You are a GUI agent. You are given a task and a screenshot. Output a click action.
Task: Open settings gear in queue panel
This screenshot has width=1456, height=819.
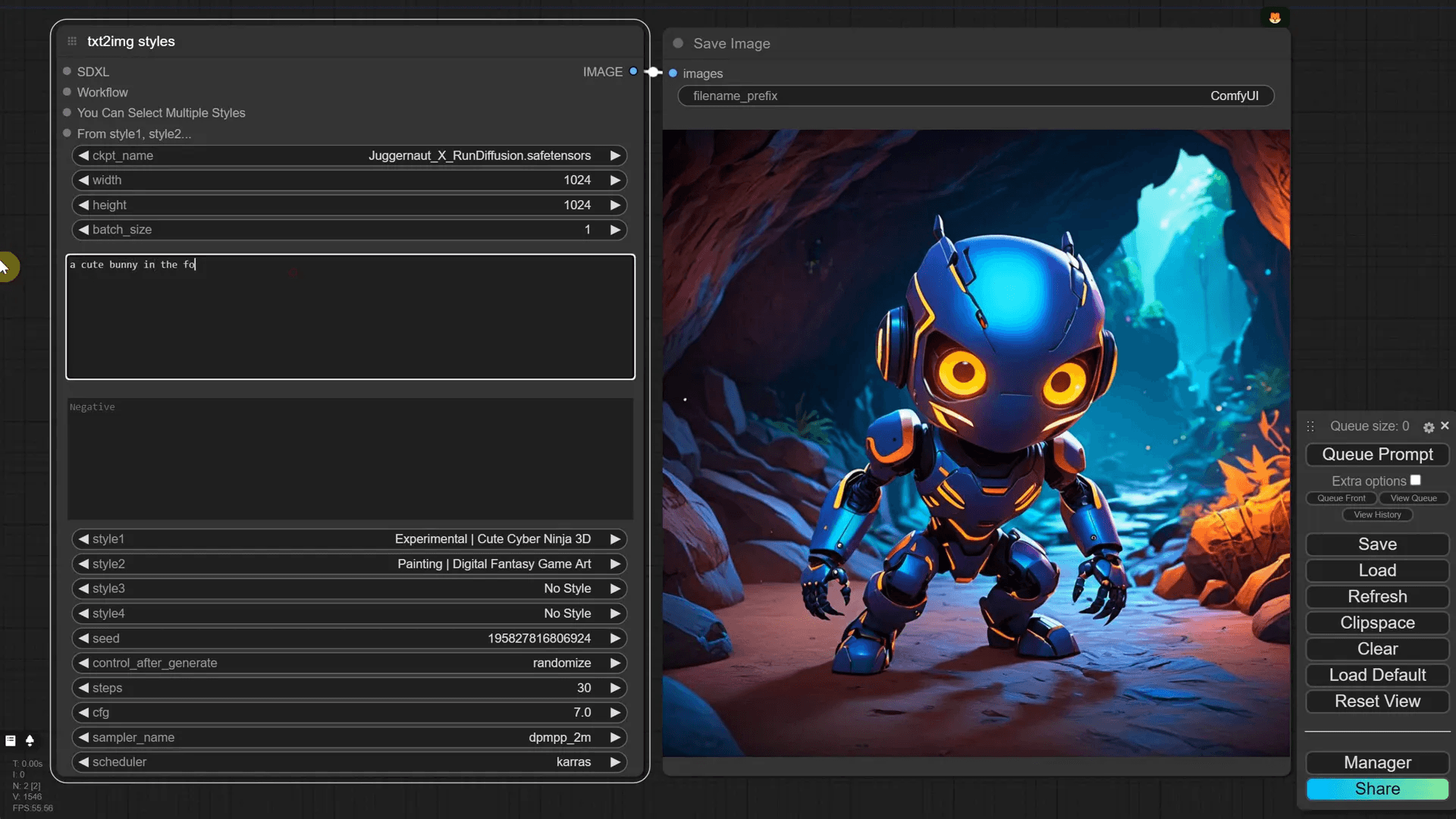click(1429, 428)
